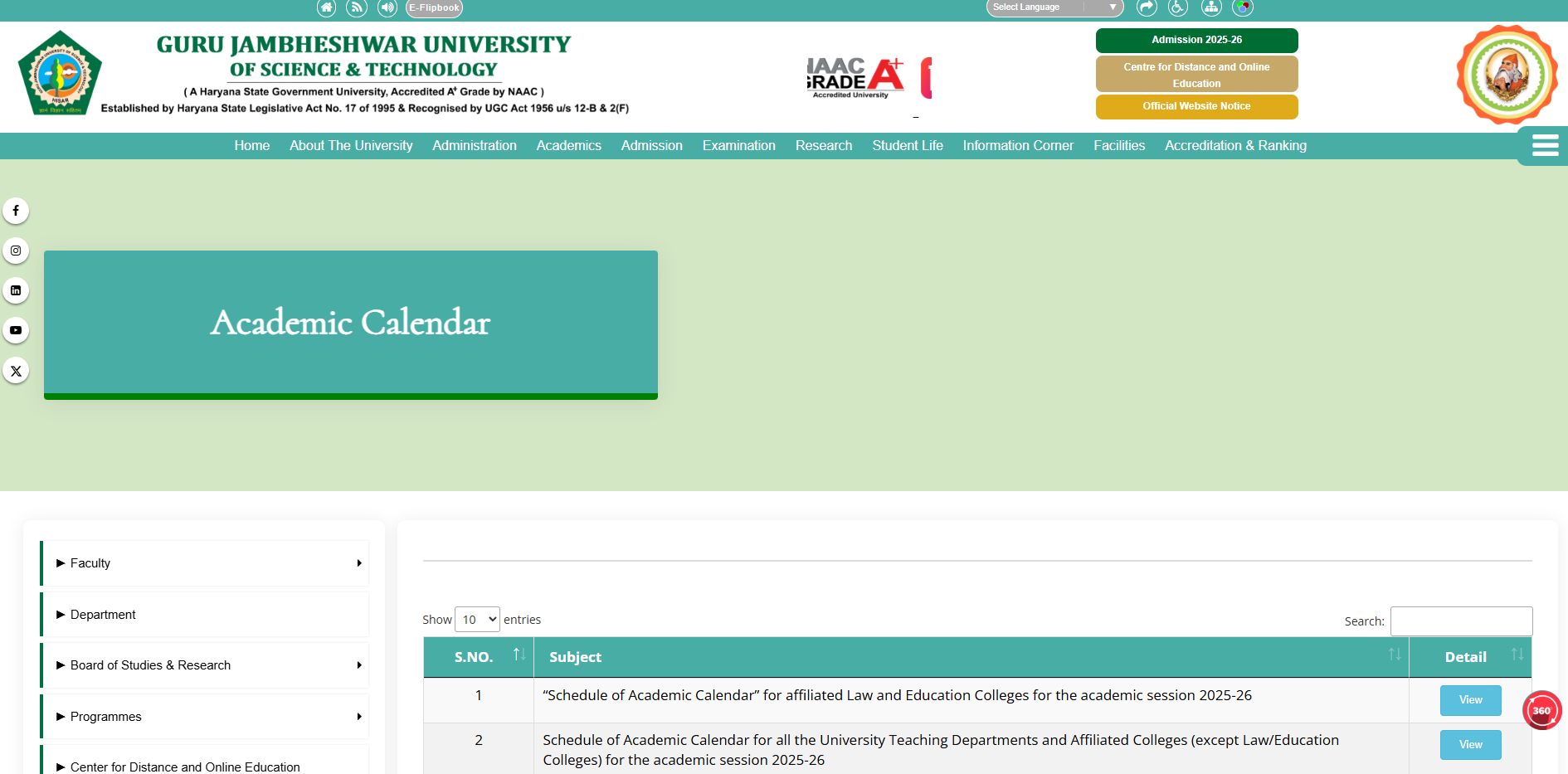Click the color theme switcher icon
Screen dimensions: 1568x774
(x=1242, y=8)
